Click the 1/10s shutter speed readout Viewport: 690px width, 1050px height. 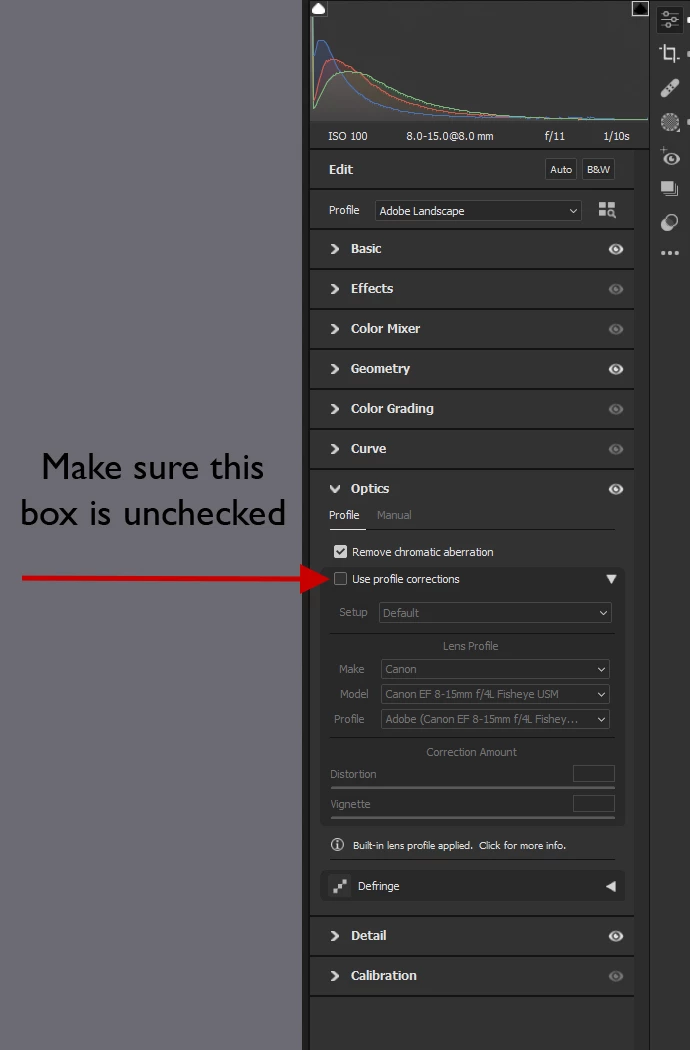(616, 136)
